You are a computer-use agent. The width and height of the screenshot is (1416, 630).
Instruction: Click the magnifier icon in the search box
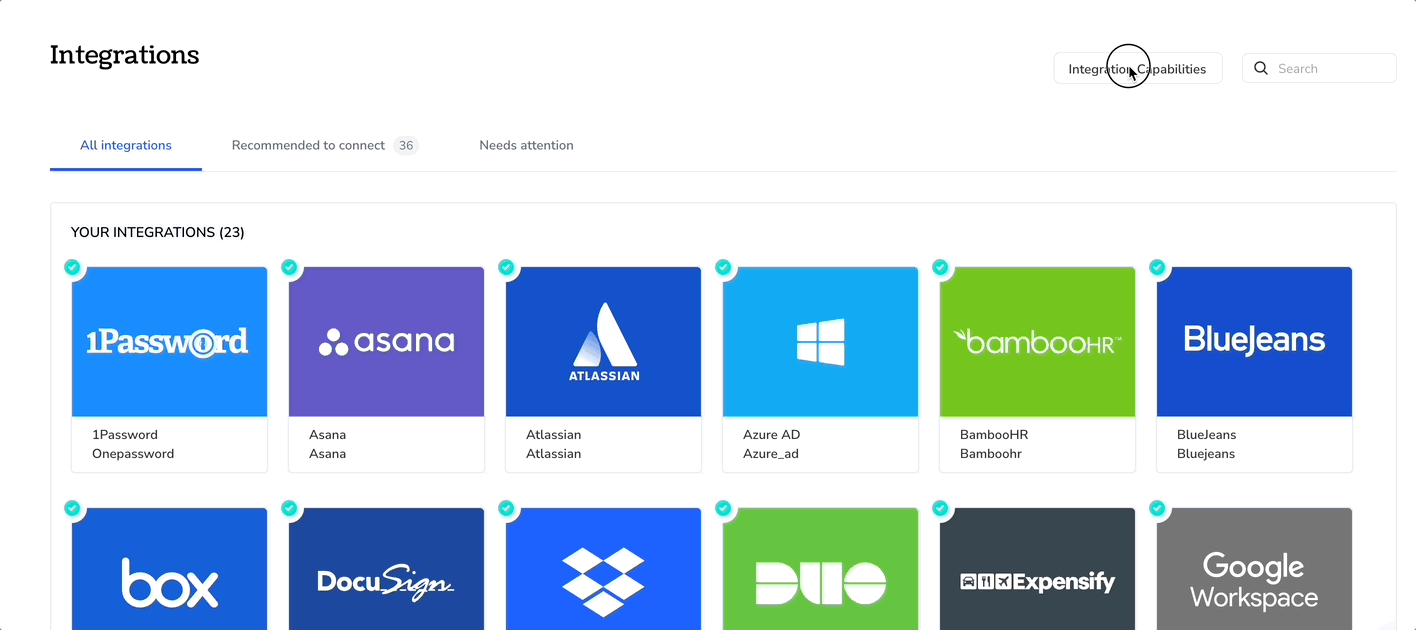1261,68
